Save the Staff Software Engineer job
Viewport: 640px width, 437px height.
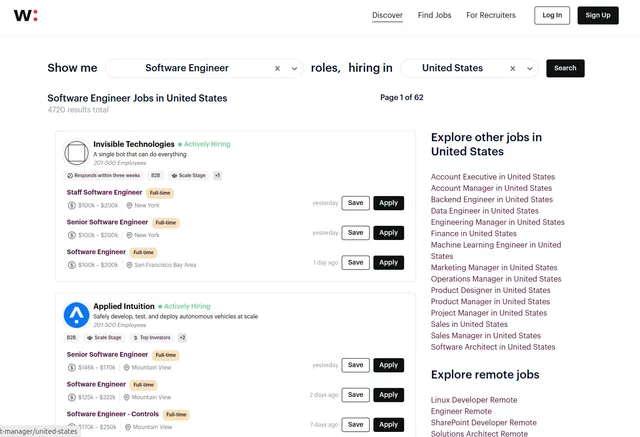click(x=356, y=203)
